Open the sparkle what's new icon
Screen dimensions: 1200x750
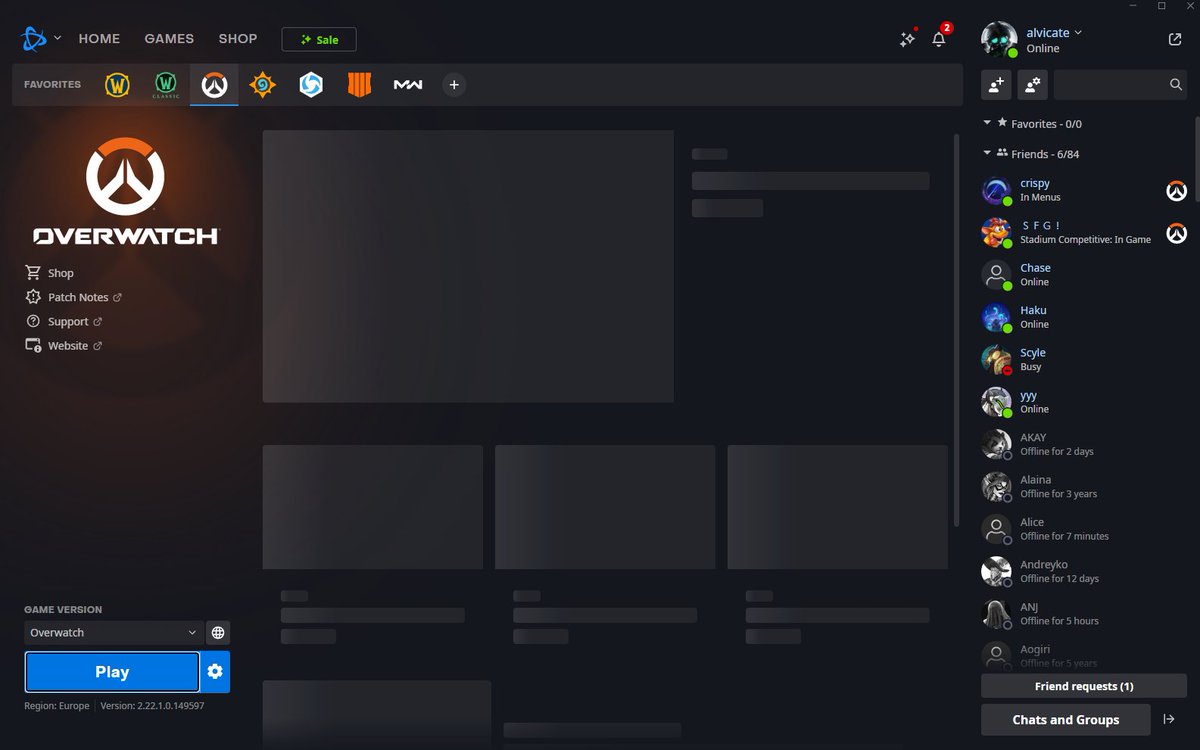(x=907, y=40)
